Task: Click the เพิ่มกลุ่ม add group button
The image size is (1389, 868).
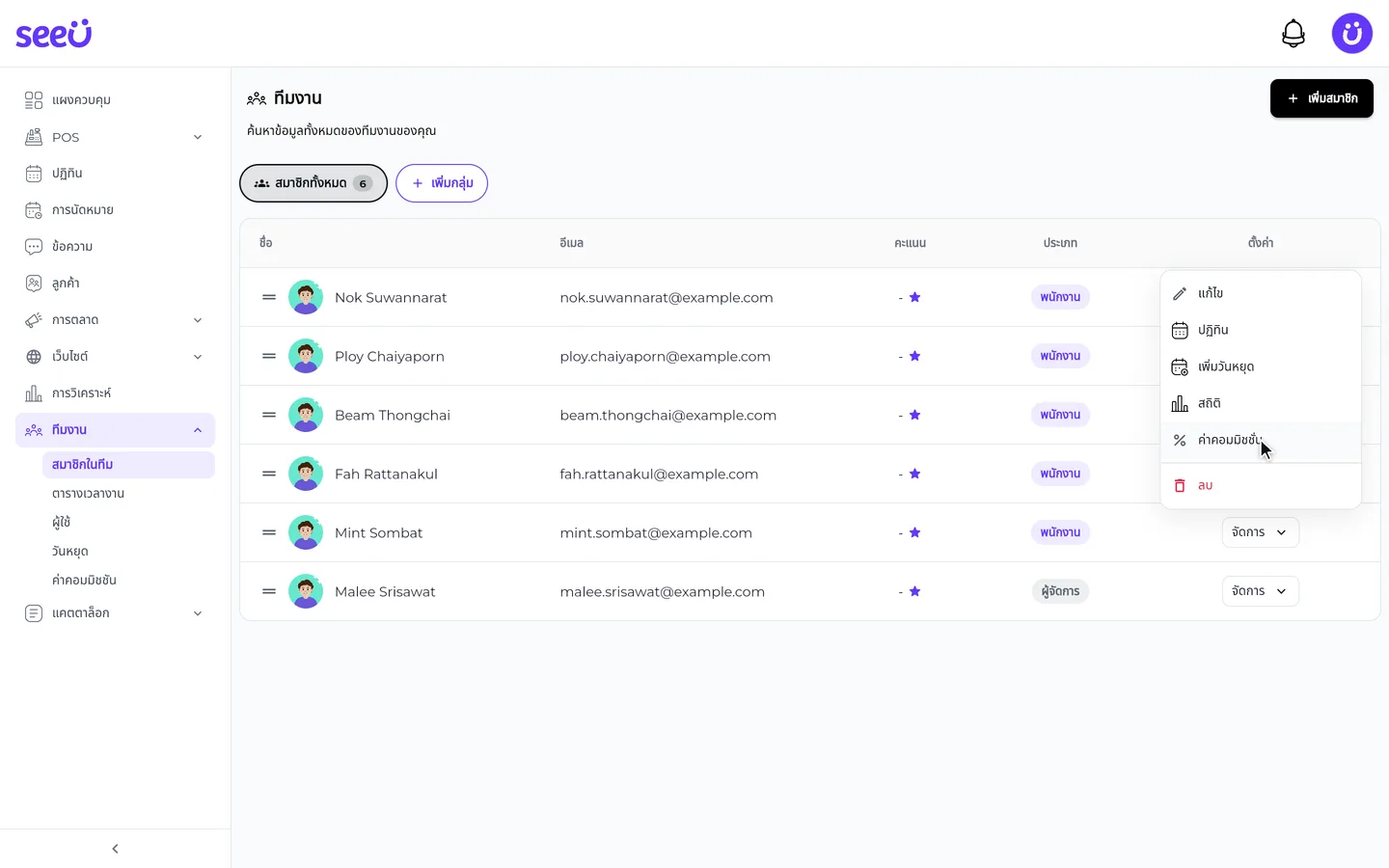Action: 442,183
